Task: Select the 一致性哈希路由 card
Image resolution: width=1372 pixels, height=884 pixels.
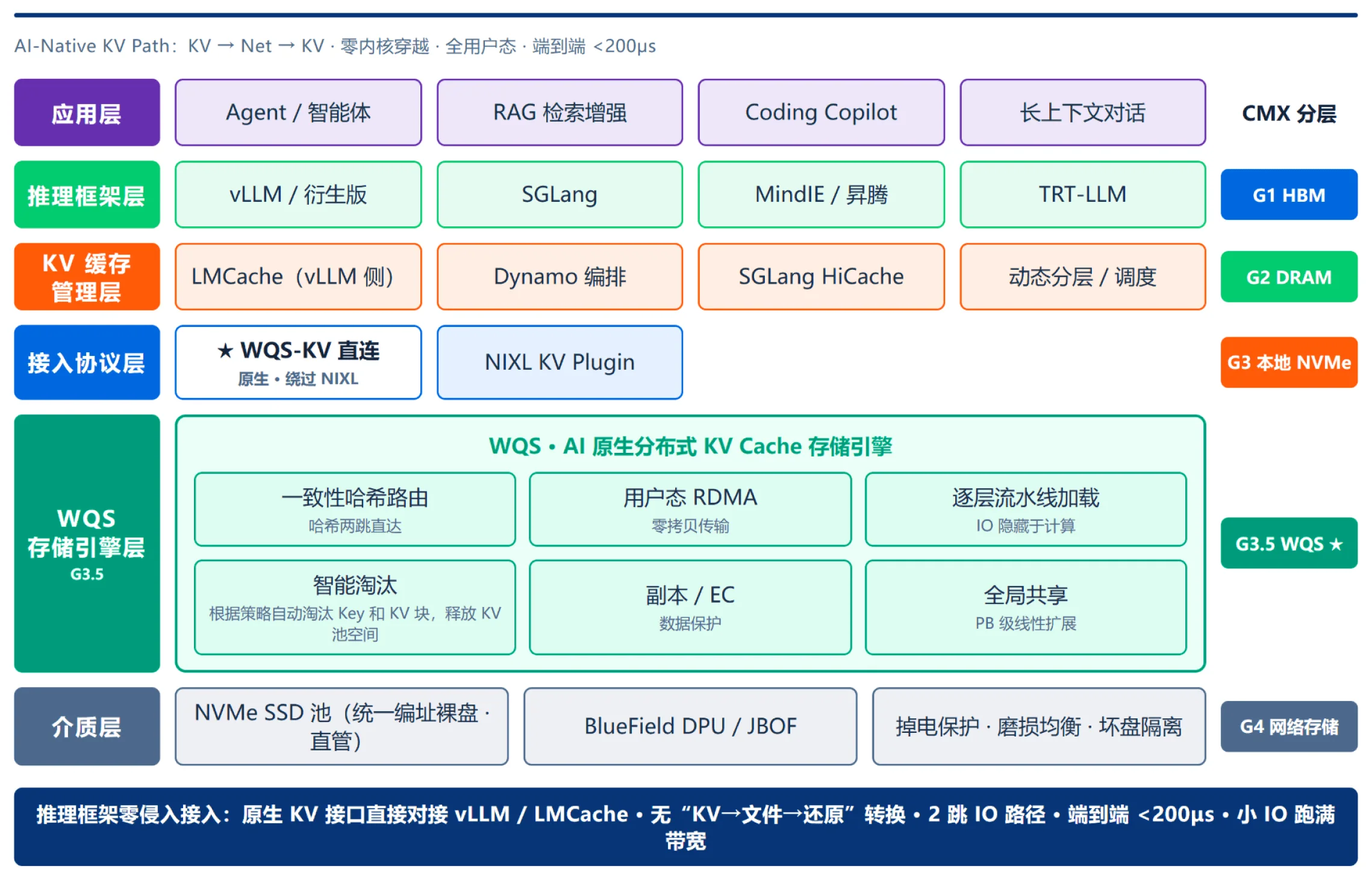Action: 355,509
